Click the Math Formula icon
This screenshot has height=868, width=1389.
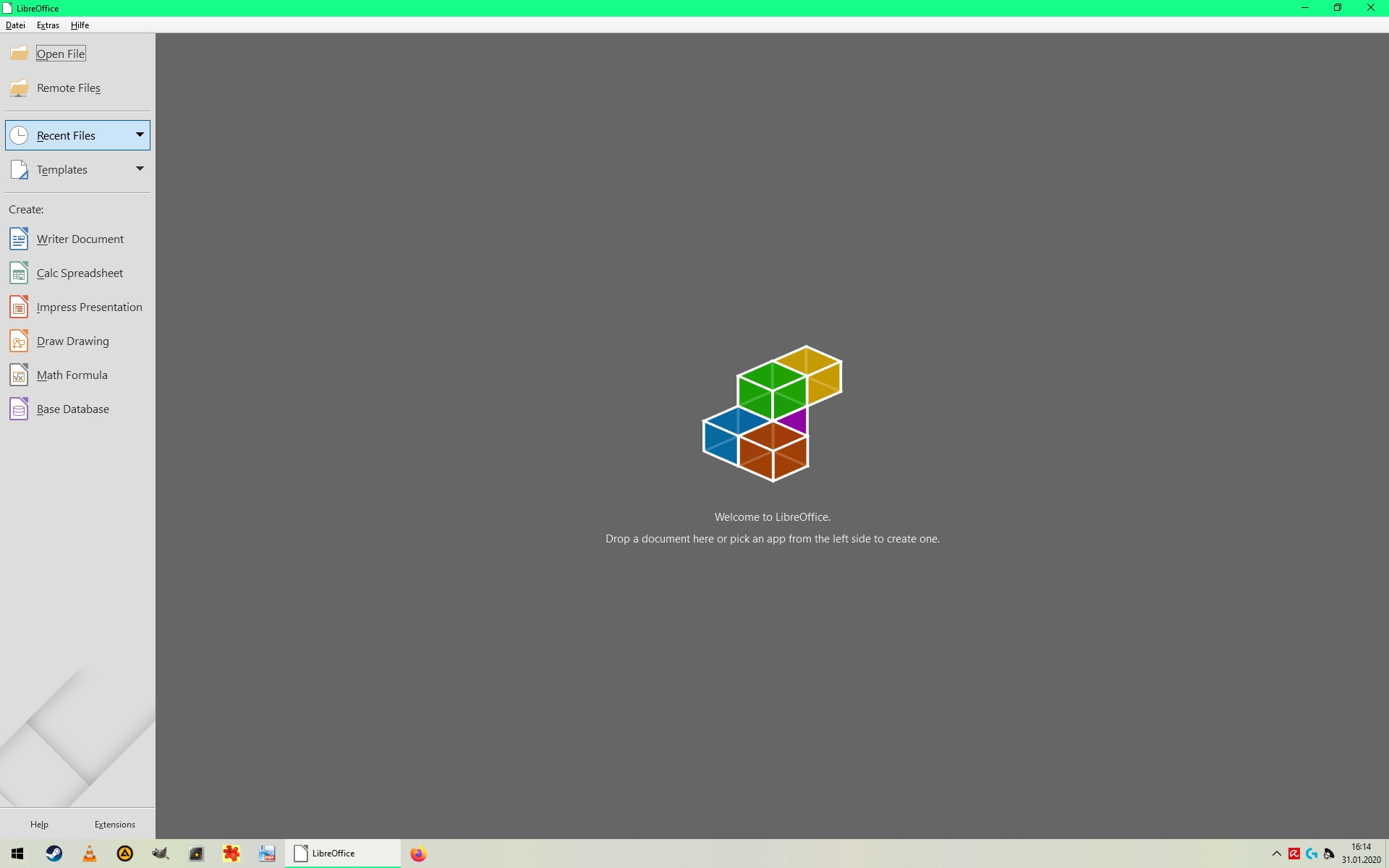pyautogui.click(x=19, y=375)
